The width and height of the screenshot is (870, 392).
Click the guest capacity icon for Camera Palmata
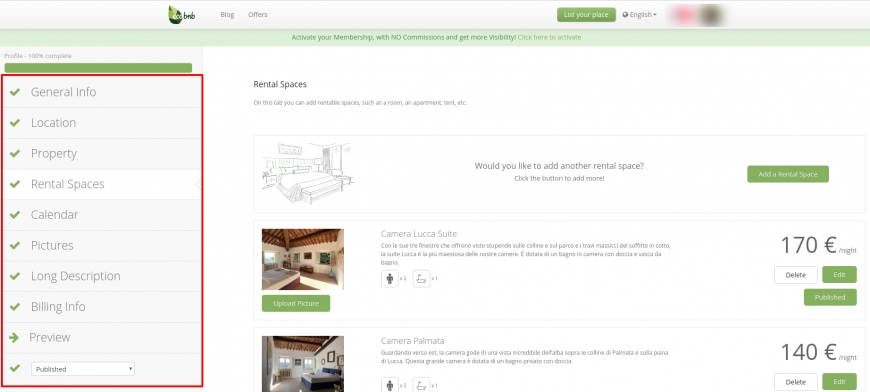point(390,384)
